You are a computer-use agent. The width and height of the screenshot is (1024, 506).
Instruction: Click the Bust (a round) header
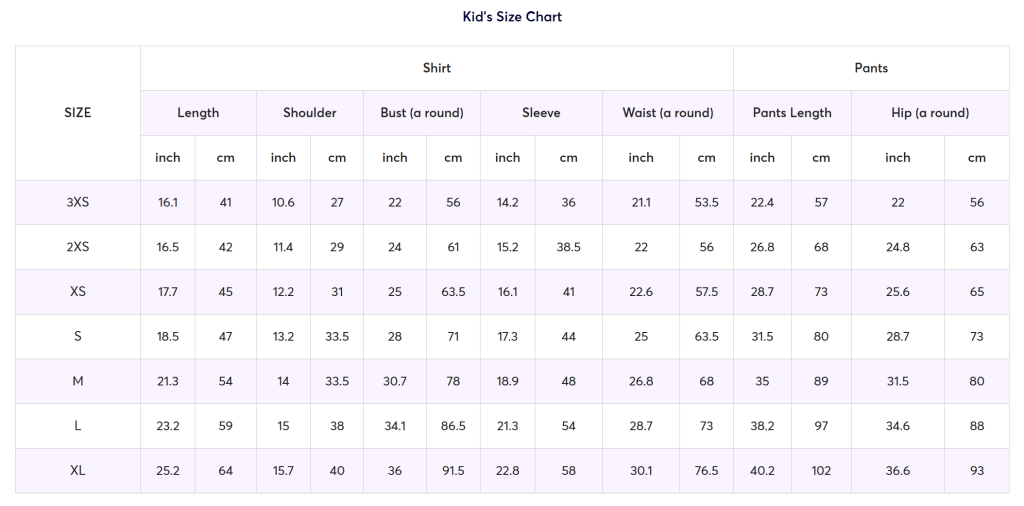(422, 113)
